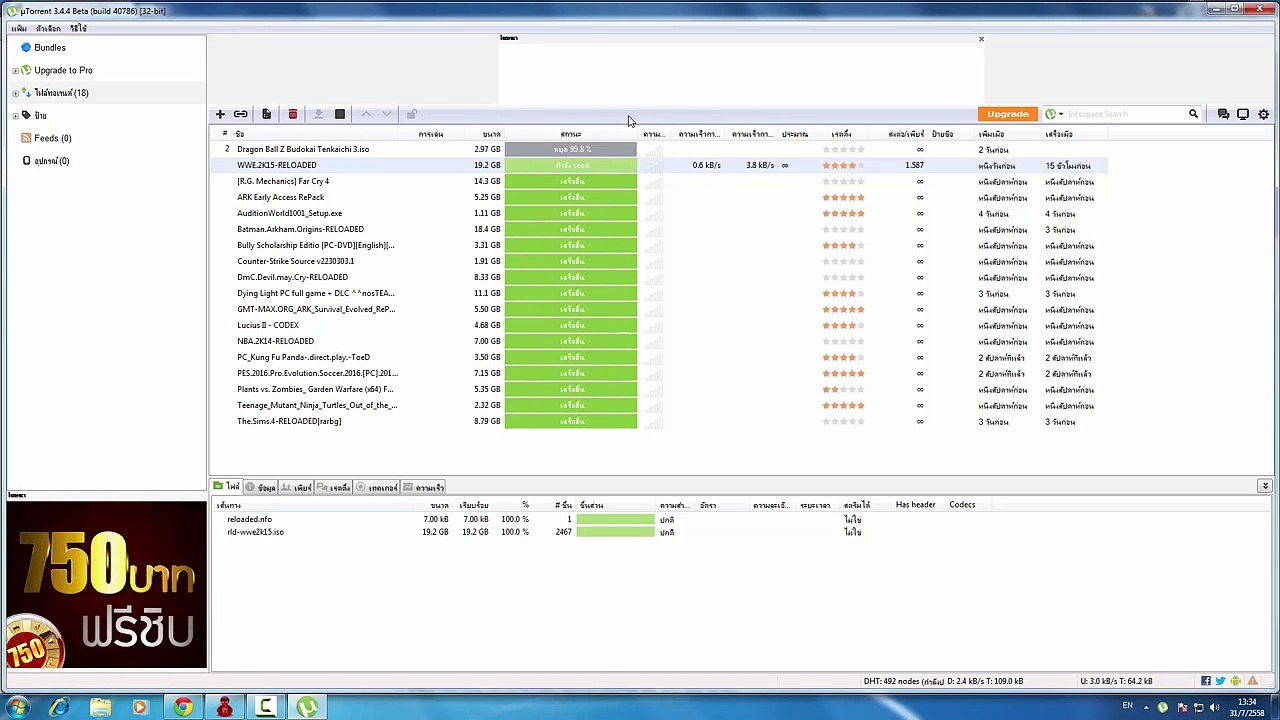Select the WWE.2K15-RELOADED torrent row

660,165
